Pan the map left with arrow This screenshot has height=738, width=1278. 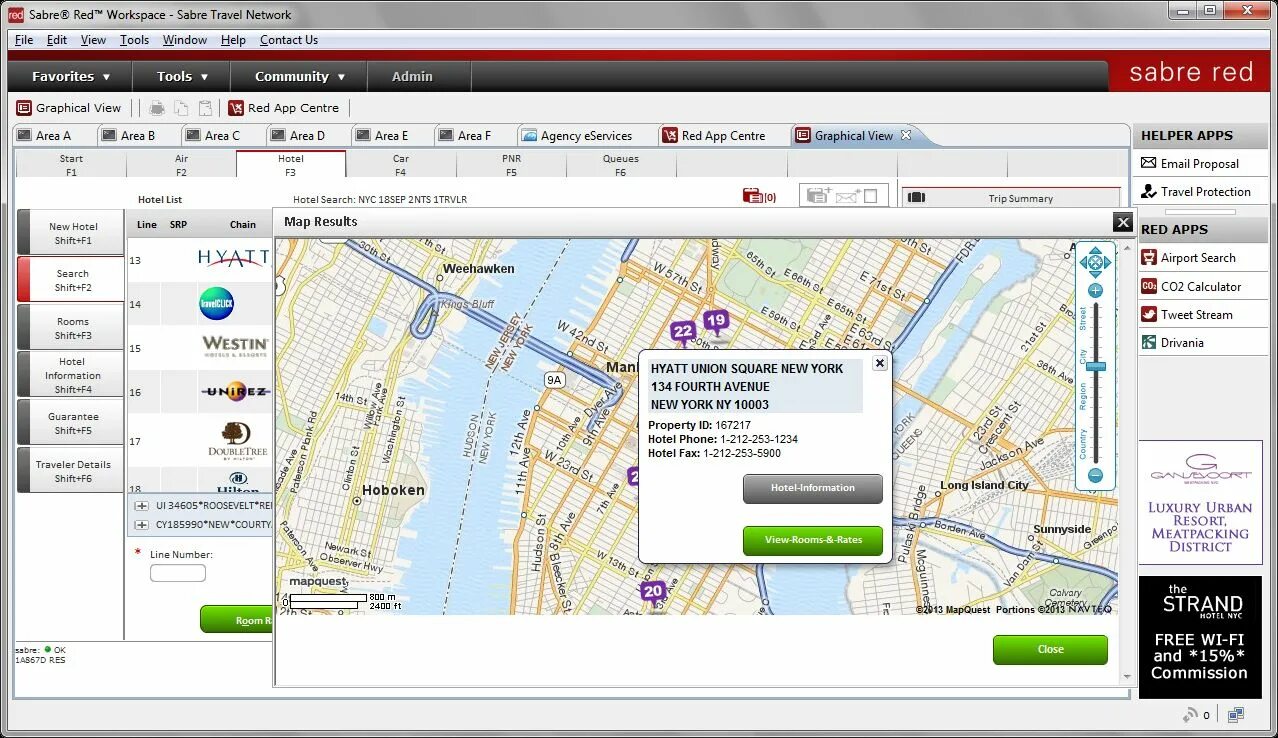point(1083,263)
